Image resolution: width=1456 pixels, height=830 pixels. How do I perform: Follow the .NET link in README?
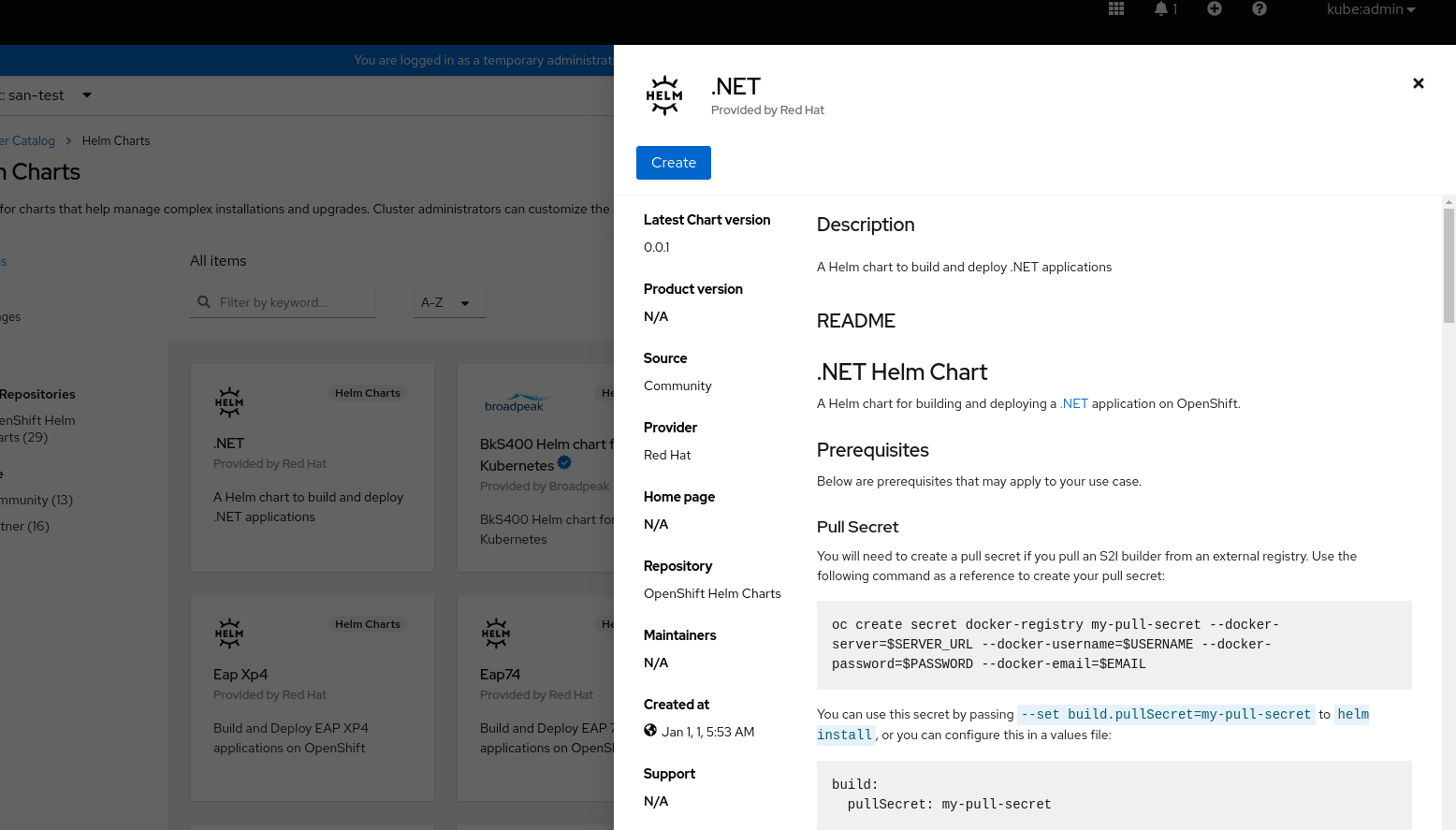click(1074, 403)
